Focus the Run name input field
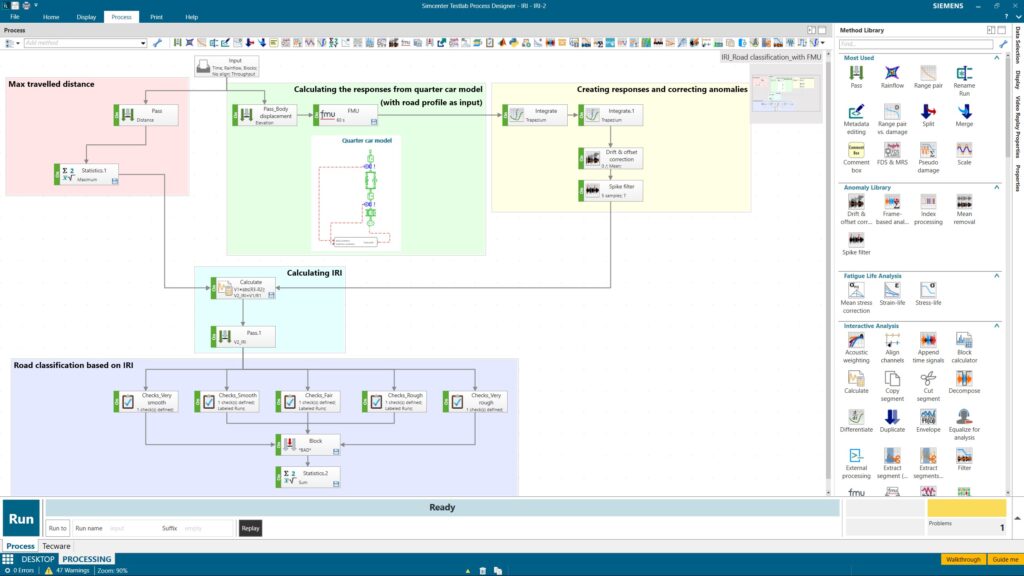This screenshot has width=1024, height=576. click(132, 528)
